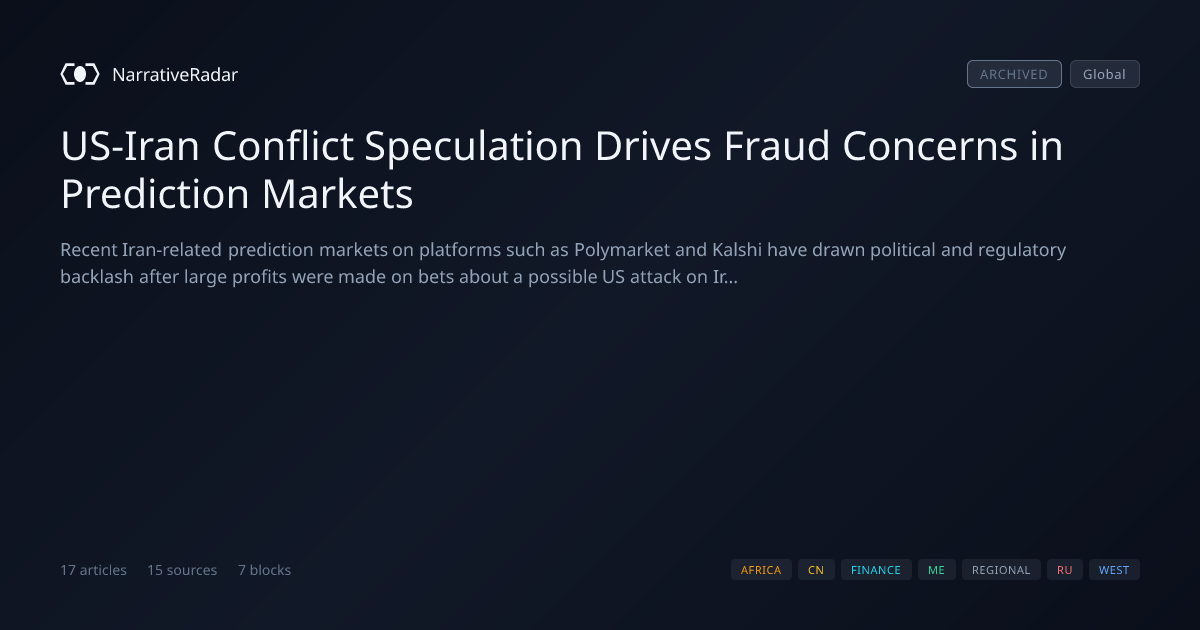1200x630 pixels.
Task: Select the ARCHIVED status badge
Action: tap(1014, 74)
